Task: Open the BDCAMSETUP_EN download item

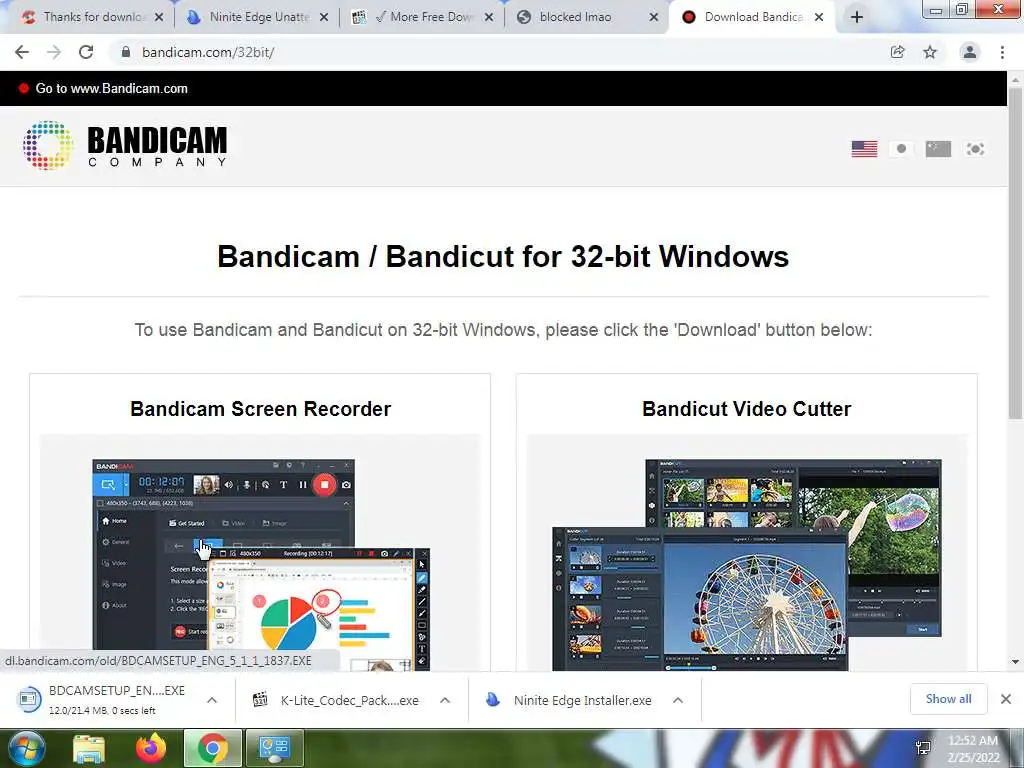Action: [104, 699]
